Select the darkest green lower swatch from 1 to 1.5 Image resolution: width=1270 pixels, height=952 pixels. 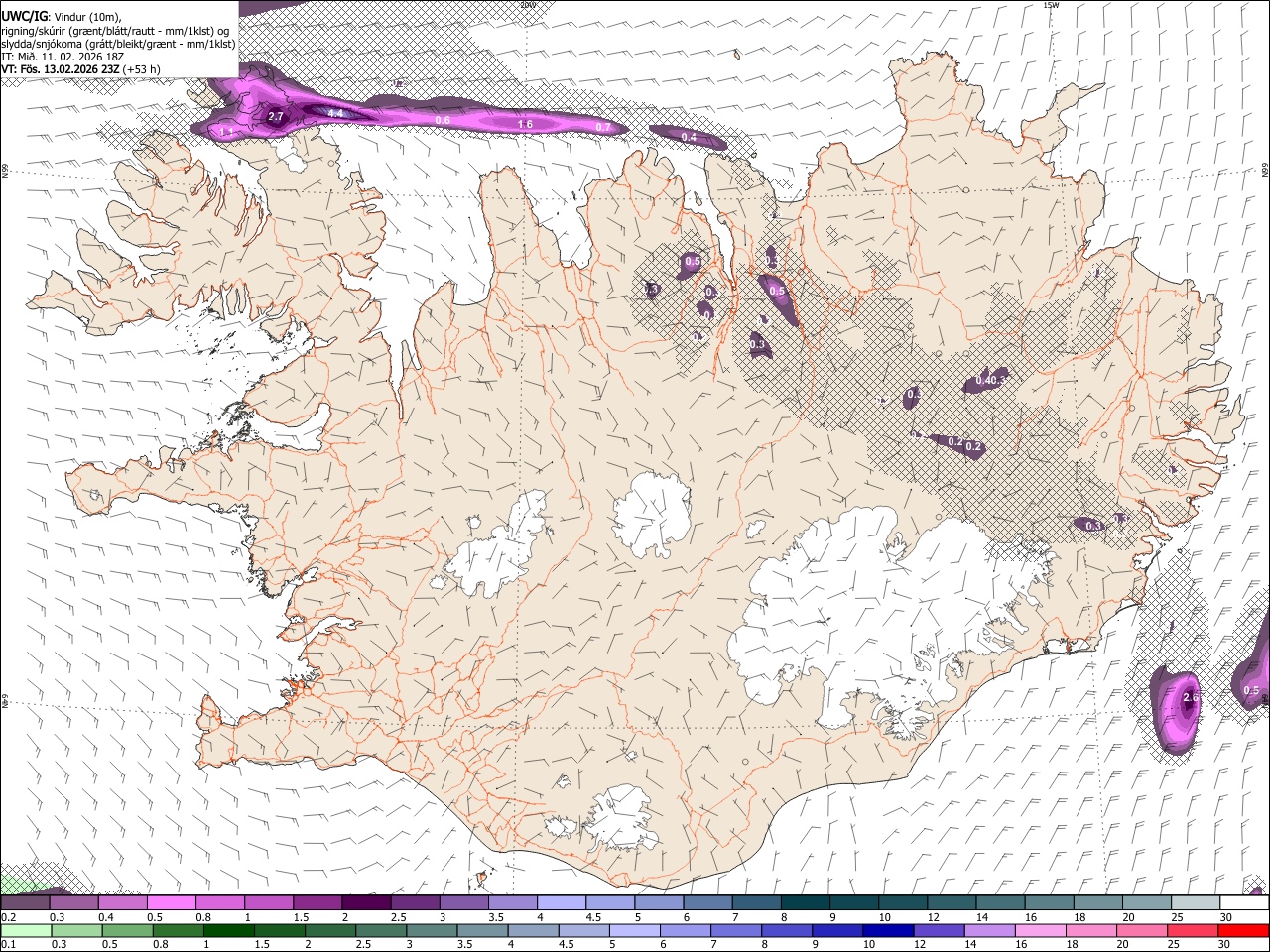pos(229,930)
